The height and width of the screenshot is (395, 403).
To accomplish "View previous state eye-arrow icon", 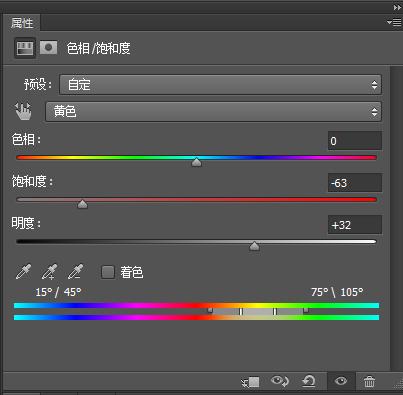I will tap(280, 381).
